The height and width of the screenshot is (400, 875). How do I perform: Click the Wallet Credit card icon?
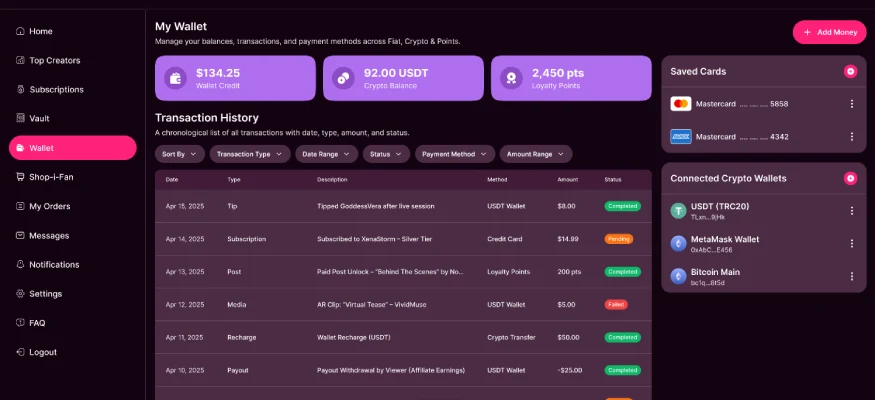coord(175,78)
